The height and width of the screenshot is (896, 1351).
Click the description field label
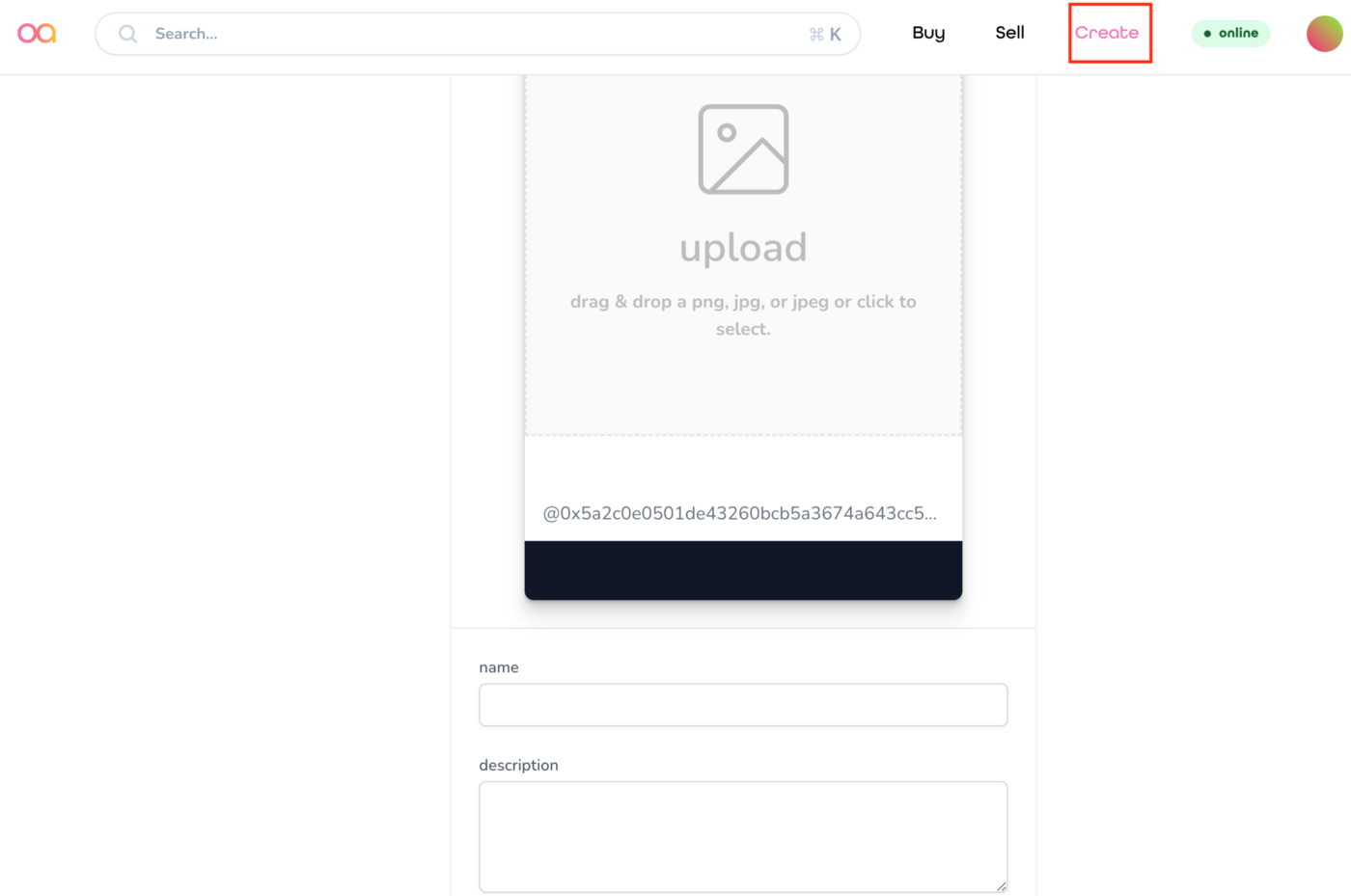[x=518, y=765]
